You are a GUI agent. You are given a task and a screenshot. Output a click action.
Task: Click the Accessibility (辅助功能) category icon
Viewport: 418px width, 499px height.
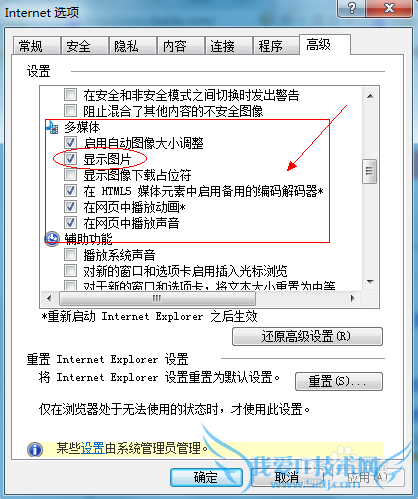pyautogui.click(x=52, y=239)
